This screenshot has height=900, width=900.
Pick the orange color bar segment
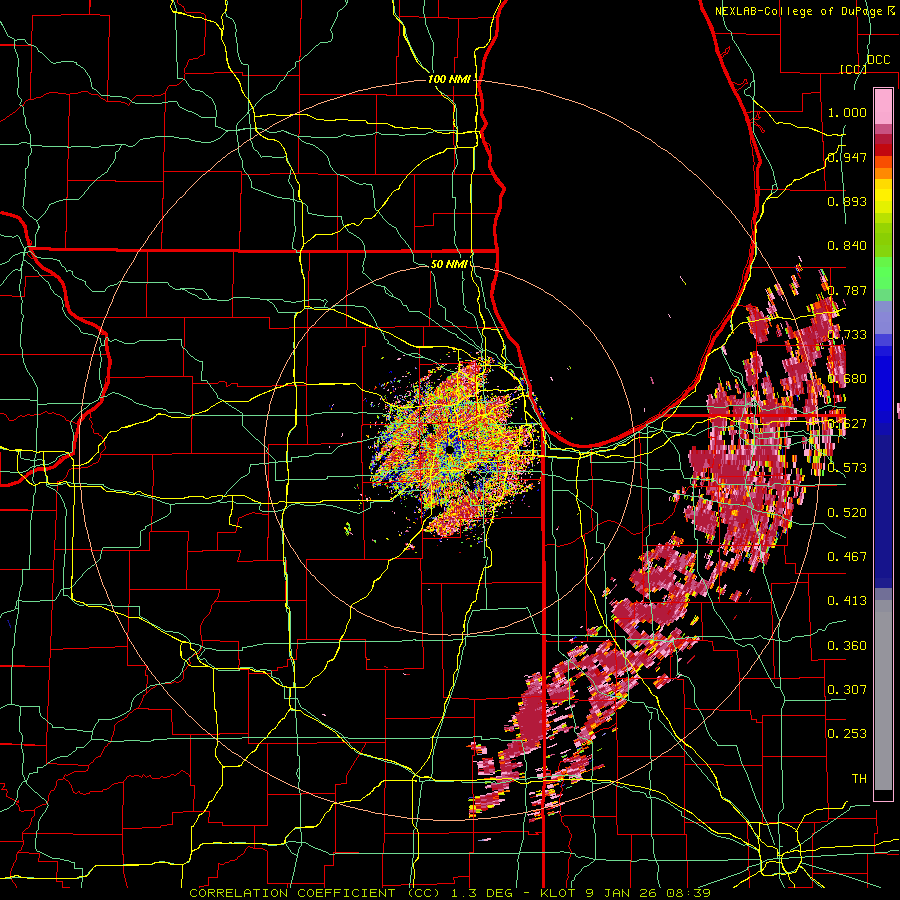point(883,173)
